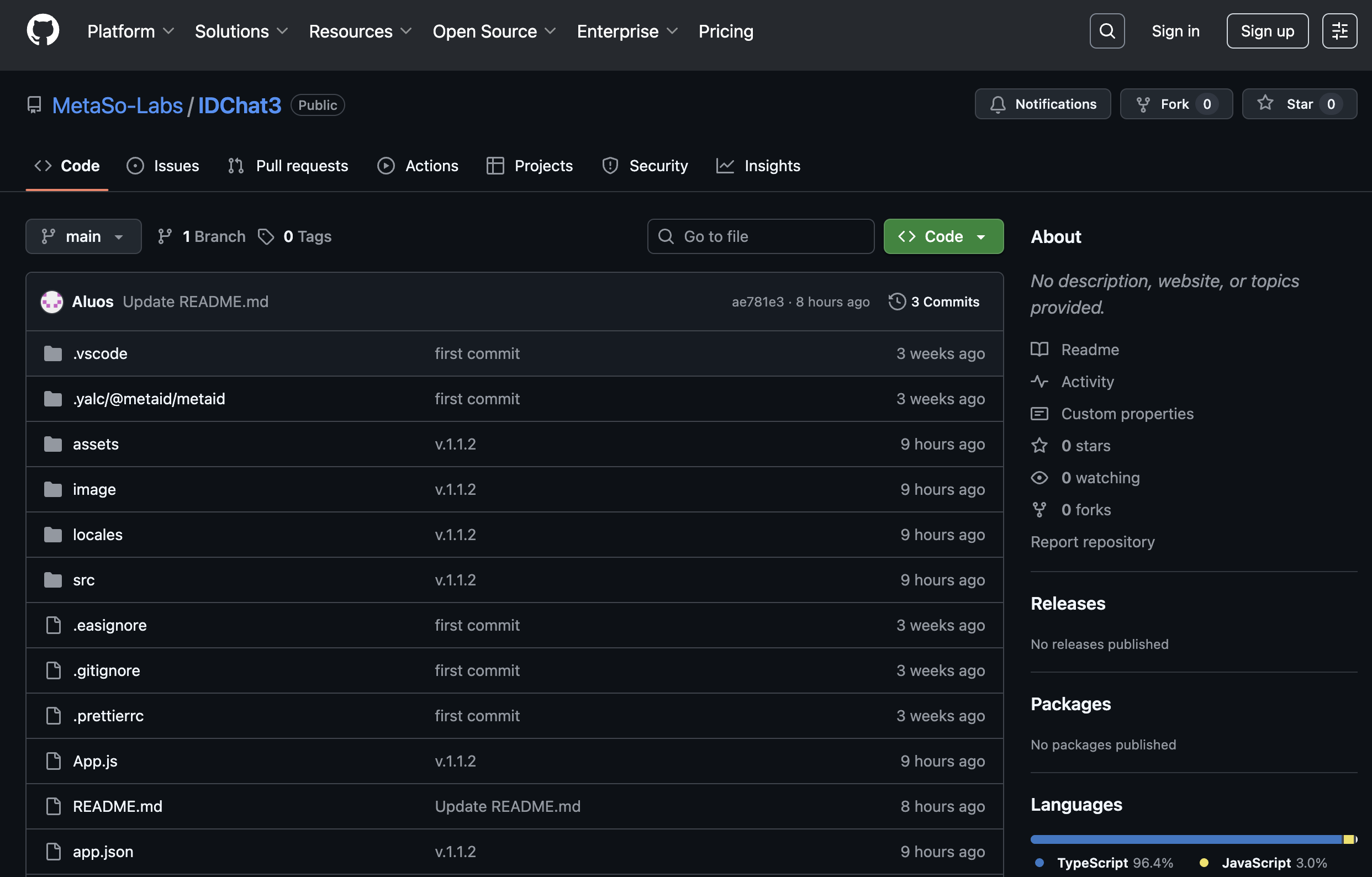Switch to the Issues tab
The width and height of the screenshot is (1372, 877).
pos(163,166)
